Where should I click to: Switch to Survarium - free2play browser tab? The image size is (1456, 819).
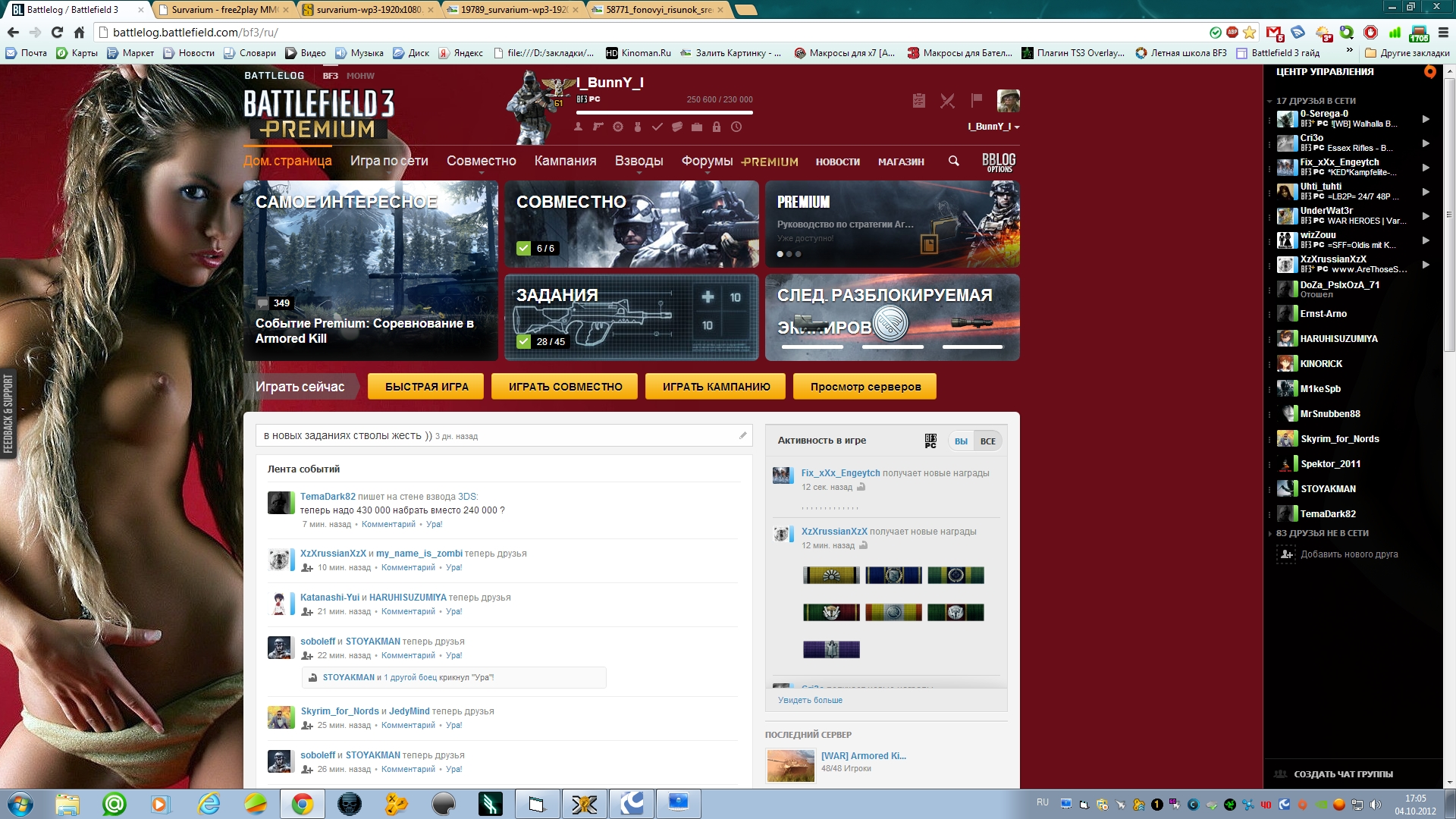(223, 10)
